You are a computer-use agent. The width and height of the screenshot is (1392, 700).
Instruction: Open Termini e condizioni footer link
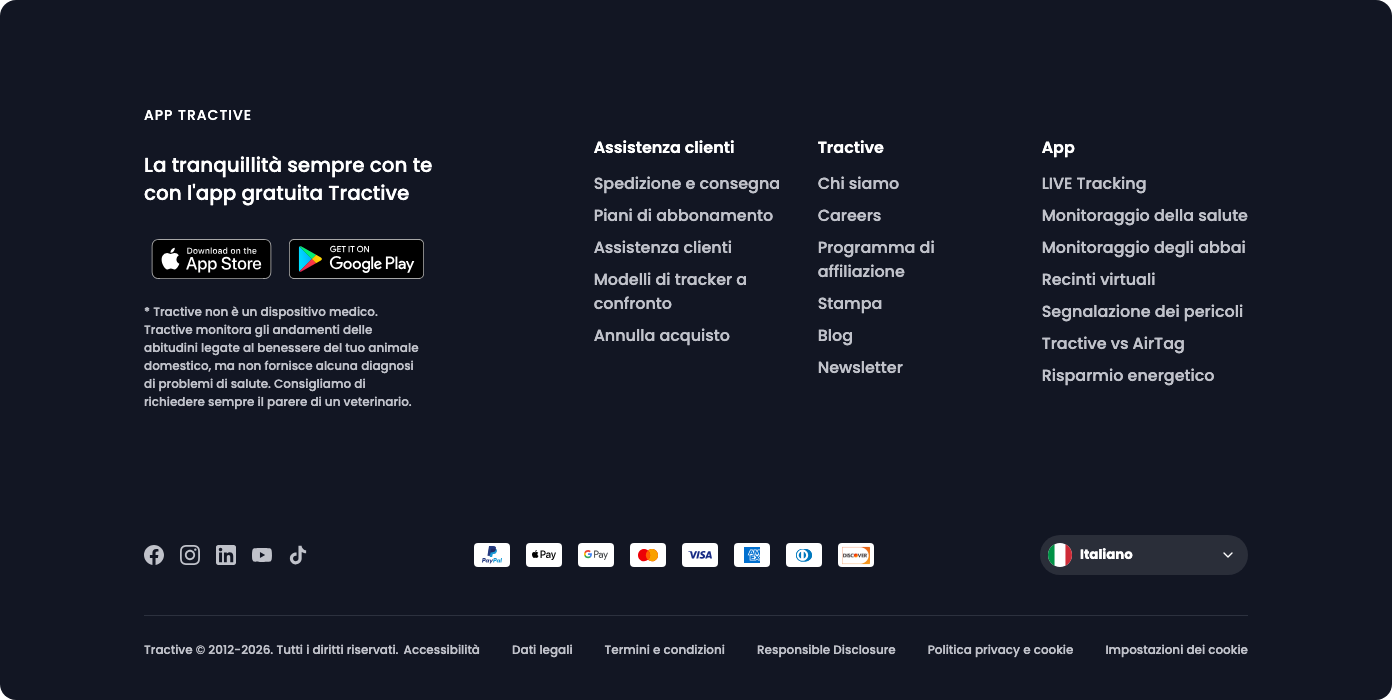(x=665, y=650)
